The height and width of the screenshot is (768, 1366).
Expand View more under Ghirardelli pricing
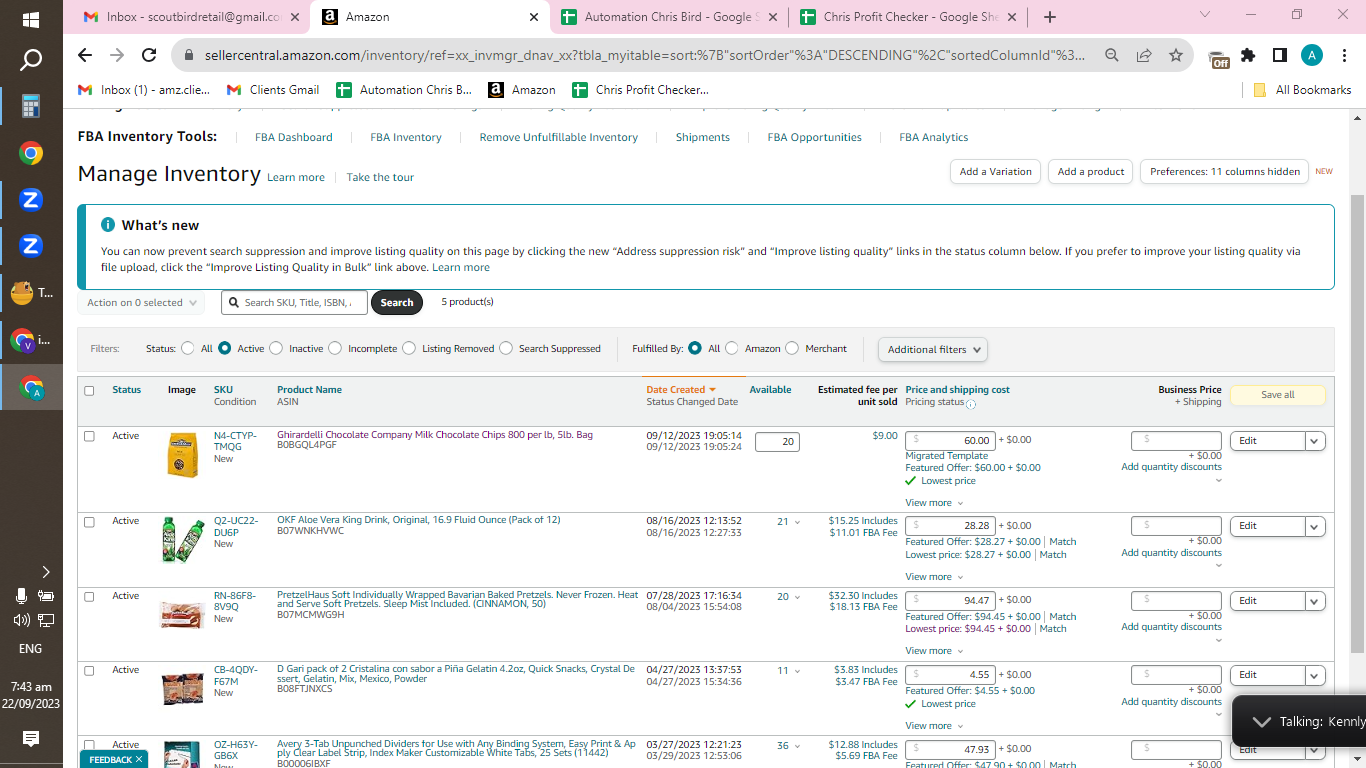point(934,503)
